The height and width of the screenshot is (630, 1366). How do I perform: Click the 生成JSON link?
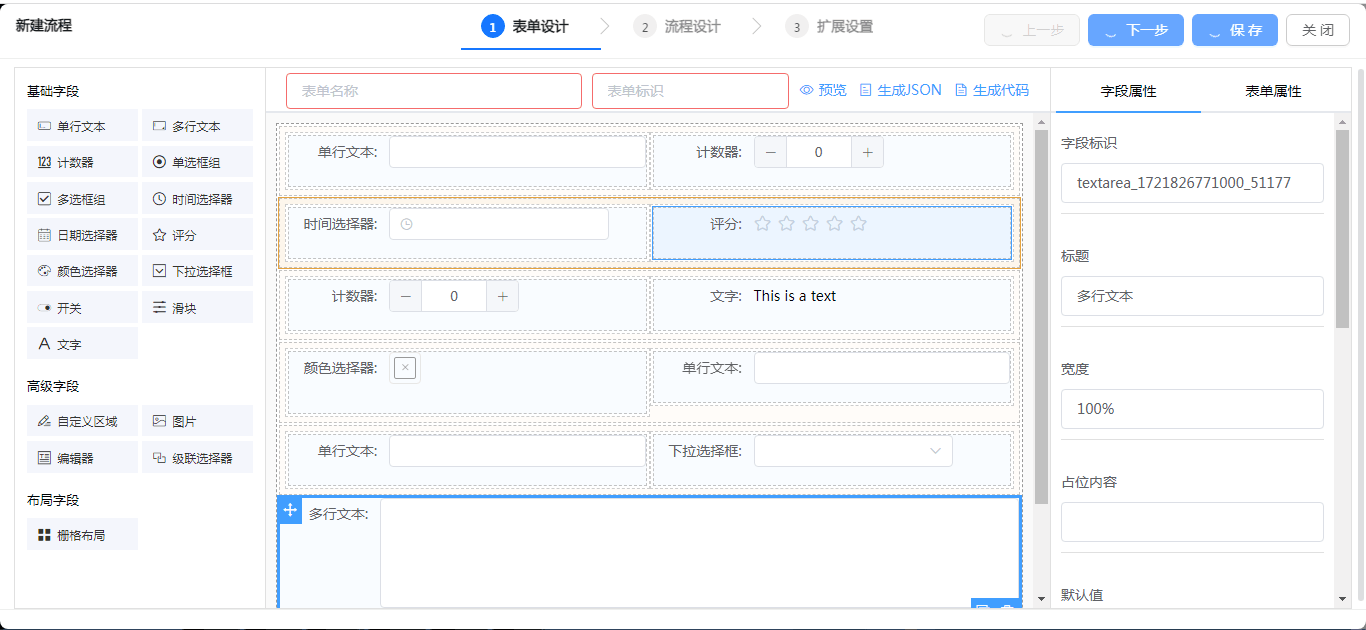coord(900,90)
